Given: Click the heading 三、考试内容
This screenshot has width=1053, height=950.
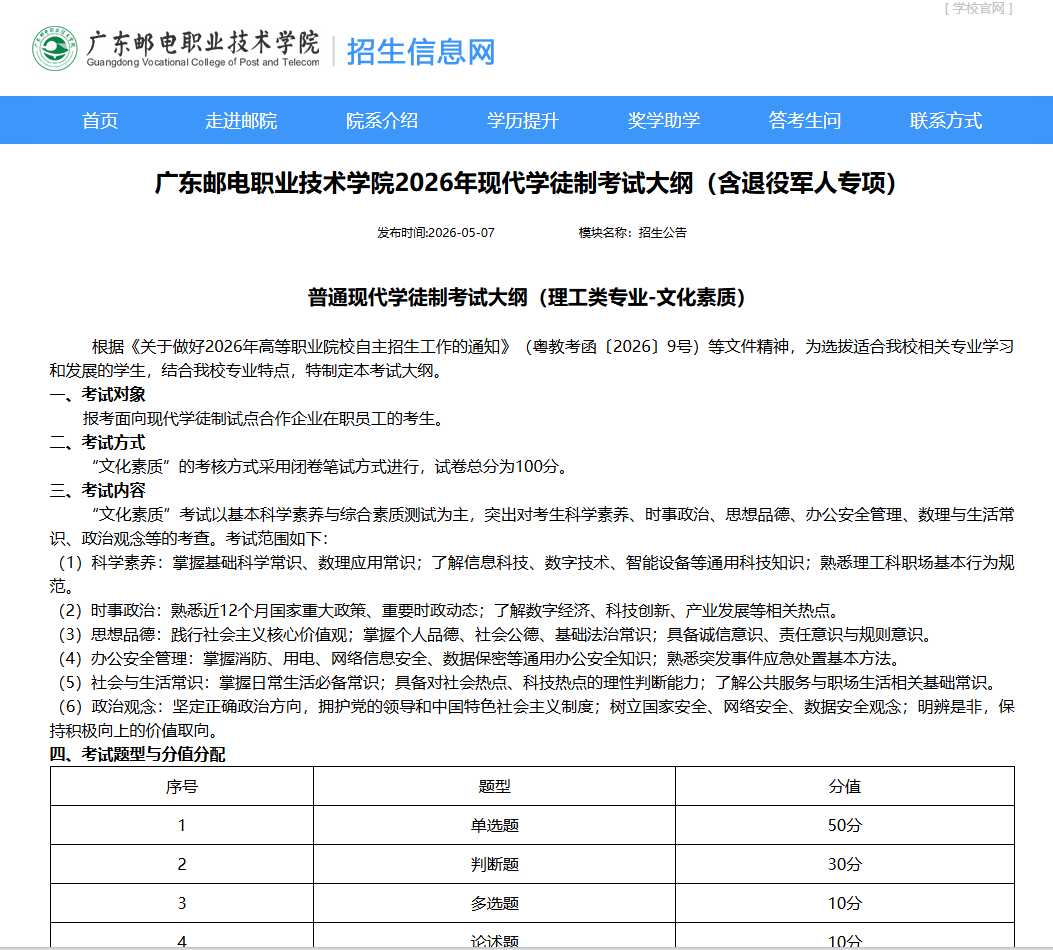Looking at the screenshot, I should pyautogui.click(x=97, y=491).
